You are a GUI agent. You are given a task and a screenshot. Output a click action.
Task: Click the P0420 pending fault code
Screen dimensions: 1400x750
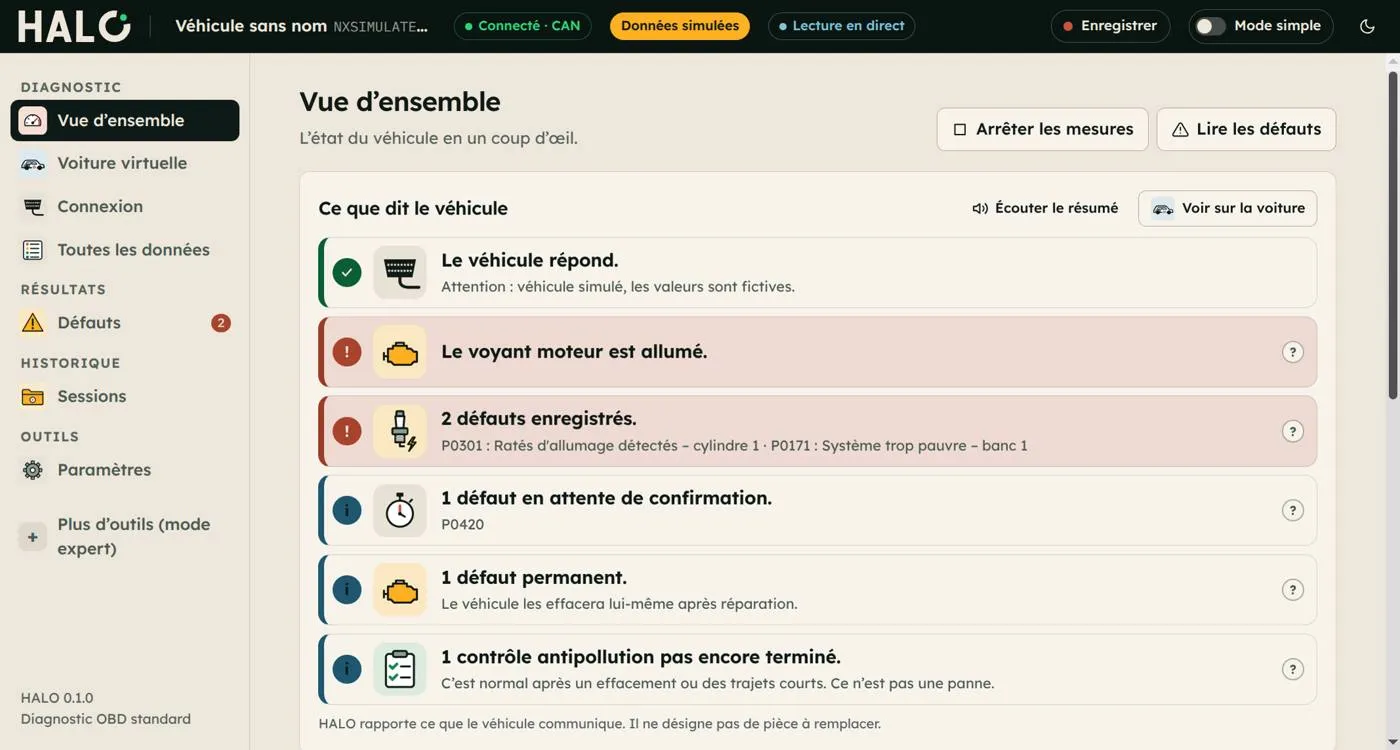point(462,524)
